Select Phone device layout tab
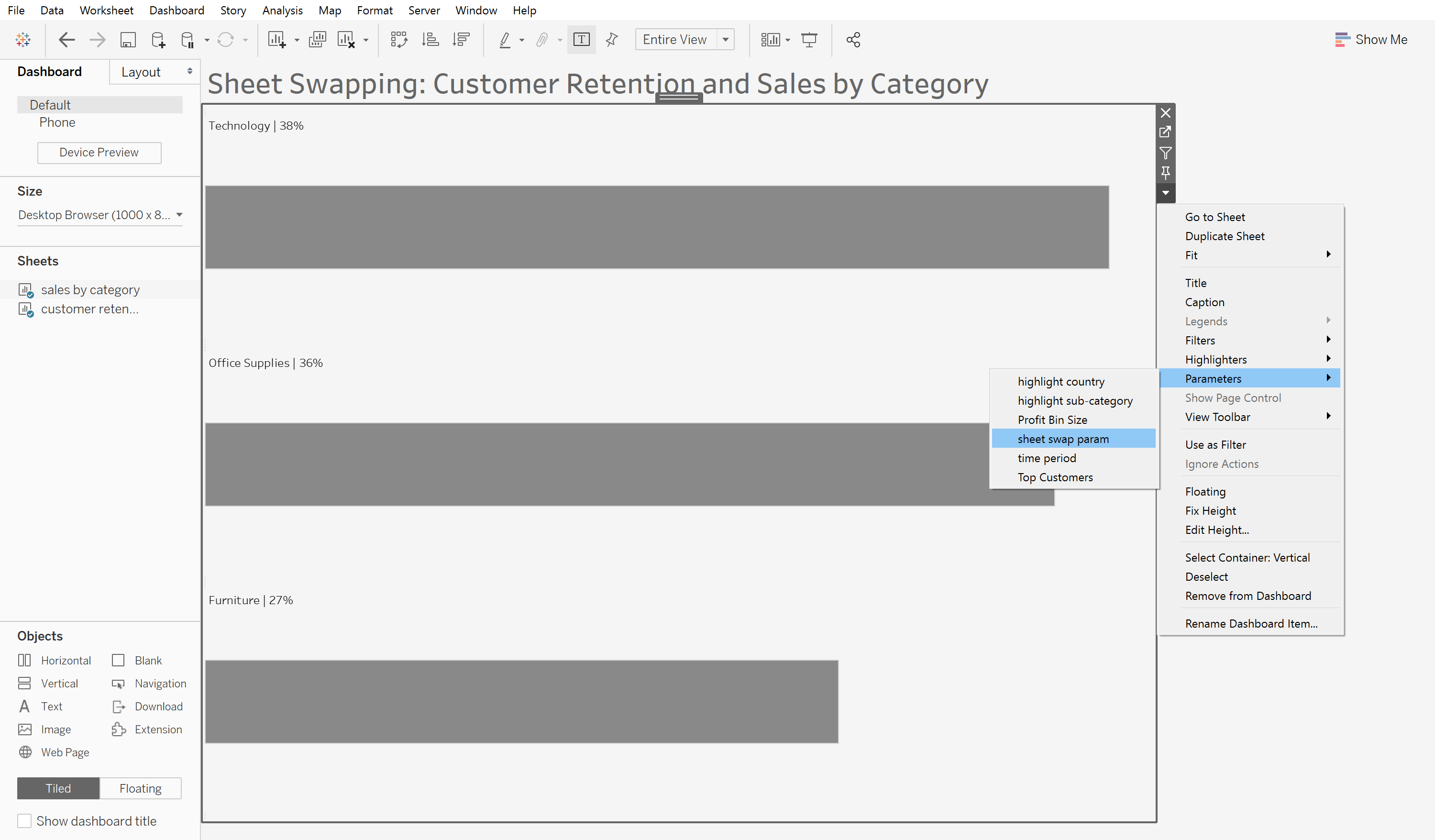Image resolution: width=1435 pixels, height=840 pixels. 57,122
